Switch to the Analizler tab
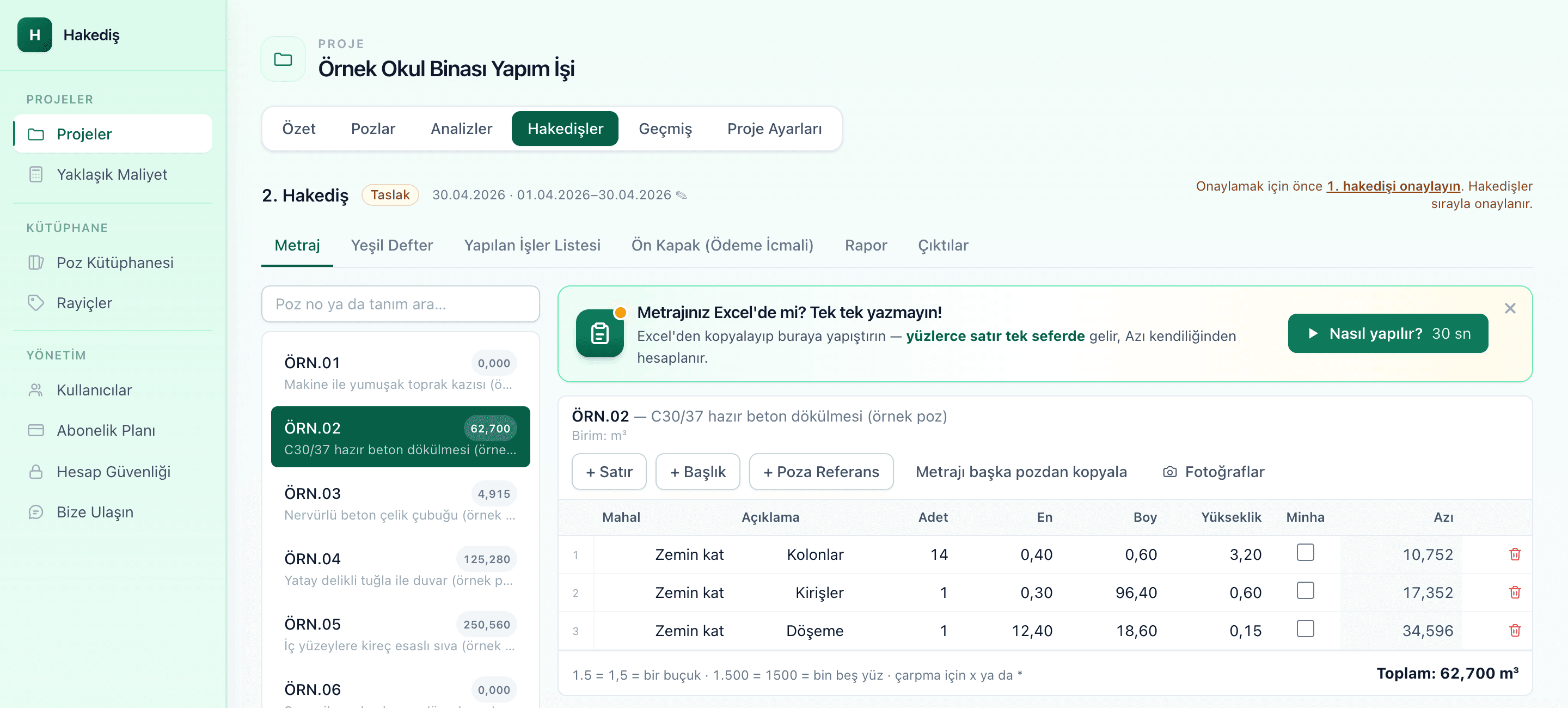 tap(461, 129)
